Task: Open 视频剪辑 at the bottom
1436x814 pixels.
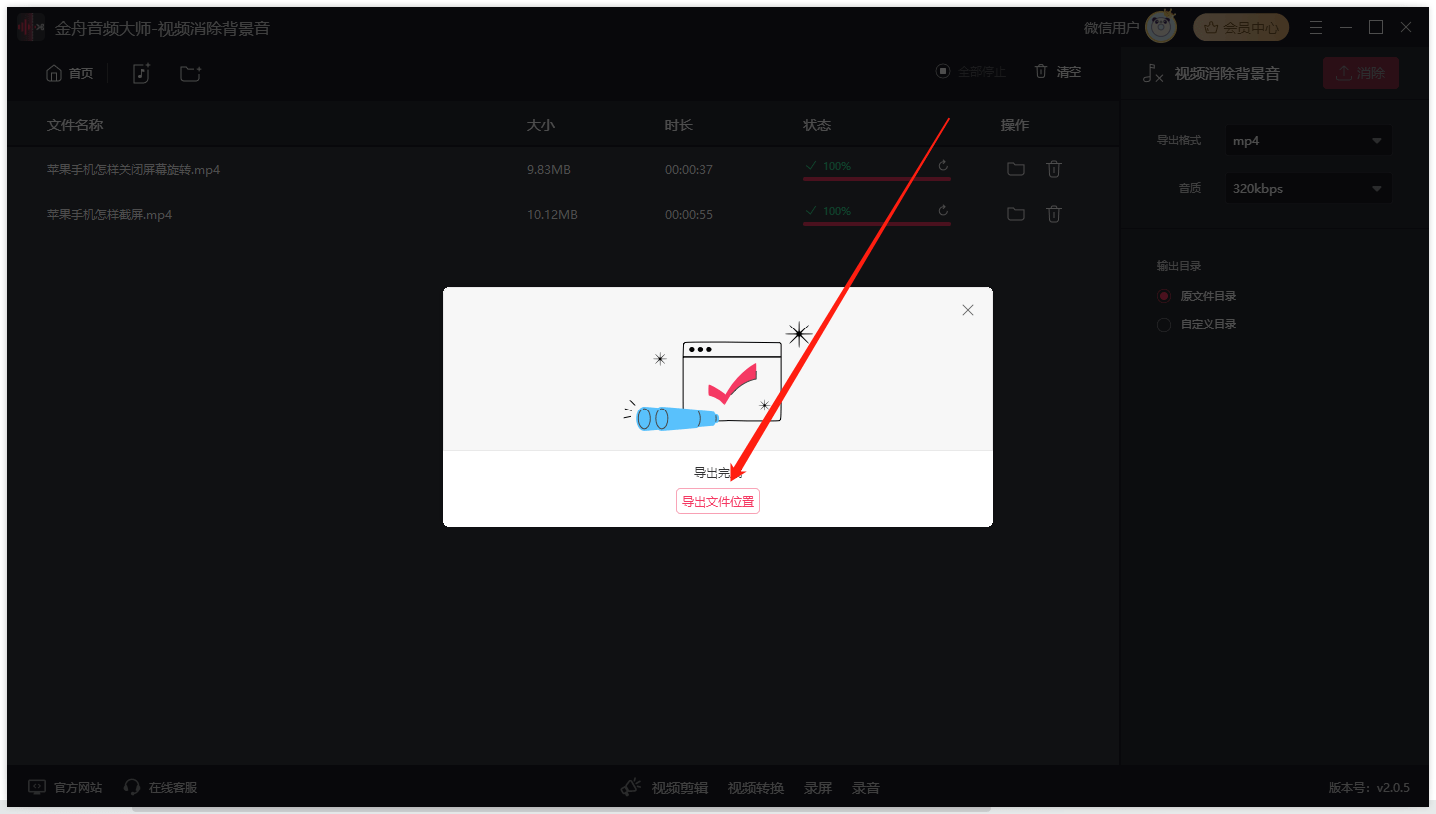Action: point(680,788)
